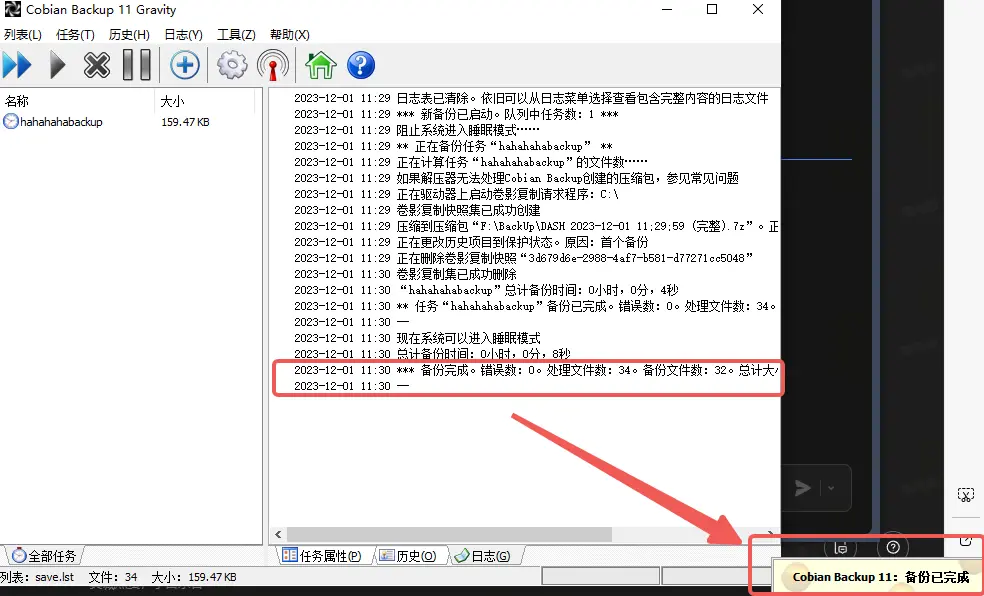
Task: Open the 列表(L) menu
Action: (23, 35)
